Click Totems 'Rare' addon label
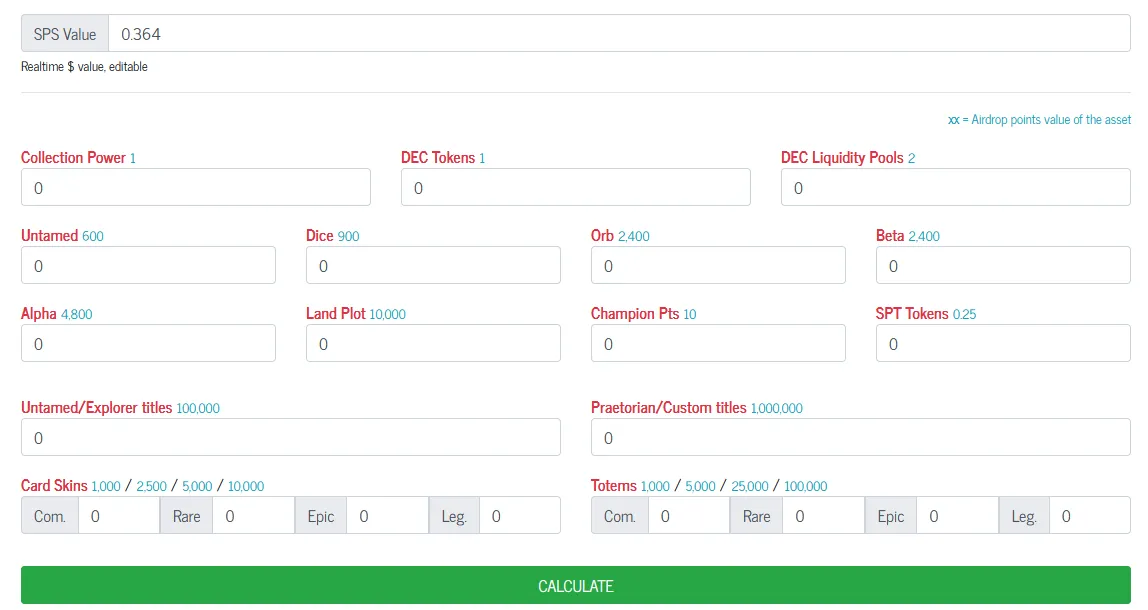This screenshot has height=610, width=1148. point(756,516)
